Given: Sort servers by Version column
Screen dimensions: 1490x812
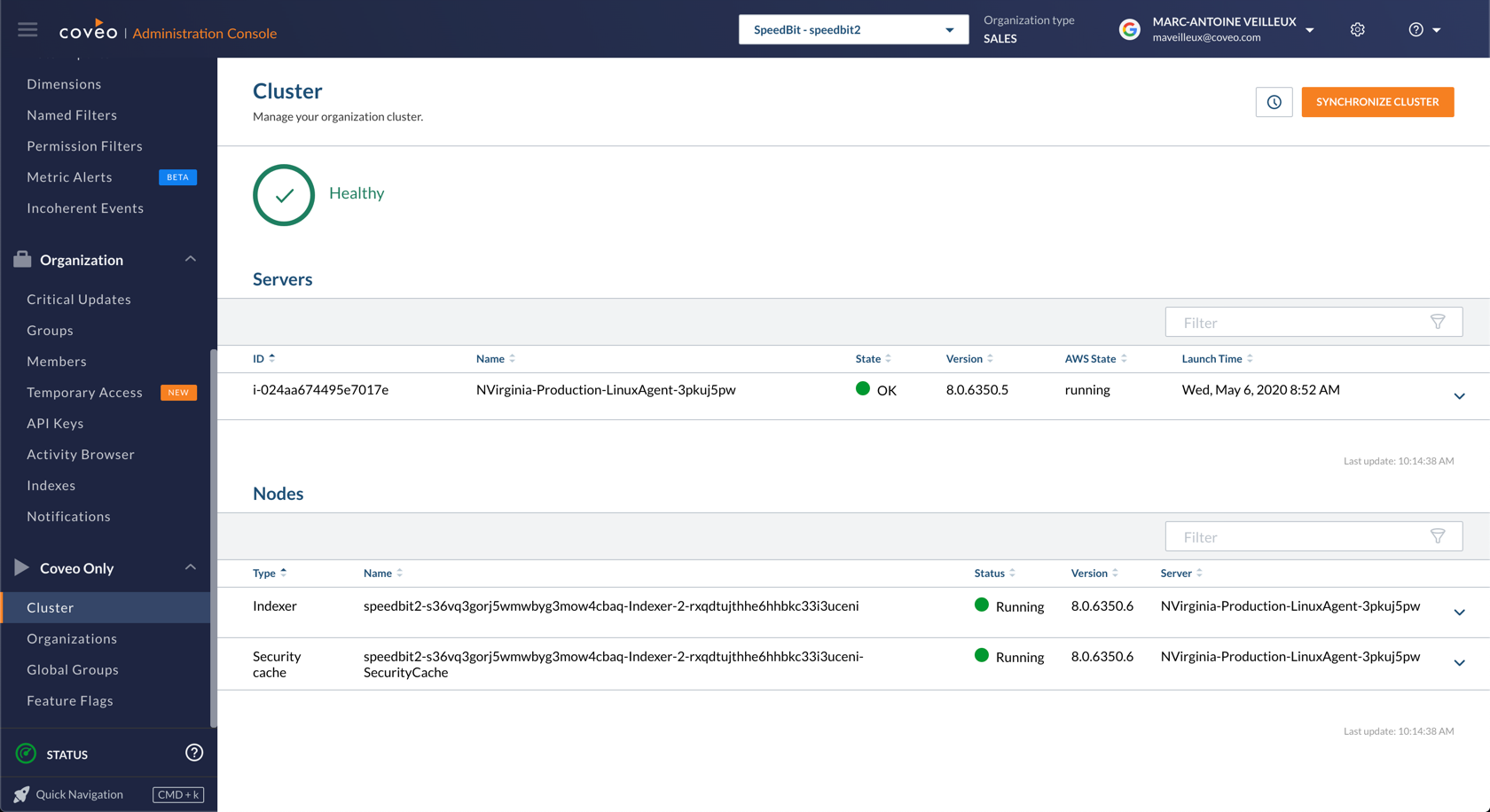Looking at the screenshot, I should (969, 358).
